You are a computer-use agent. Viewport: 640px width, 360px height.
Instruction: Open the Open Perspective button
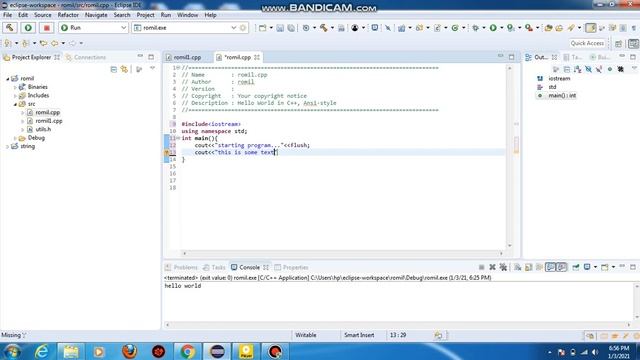[619, 43]
